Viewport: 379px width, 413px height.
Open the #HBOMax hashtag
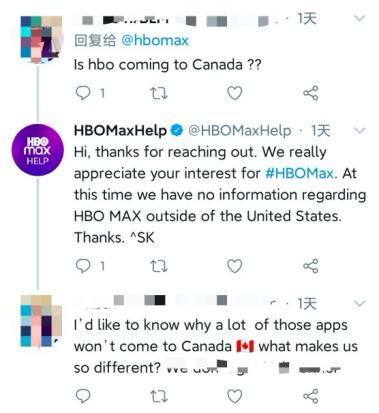pyautogui.click(x=299, y=173)
